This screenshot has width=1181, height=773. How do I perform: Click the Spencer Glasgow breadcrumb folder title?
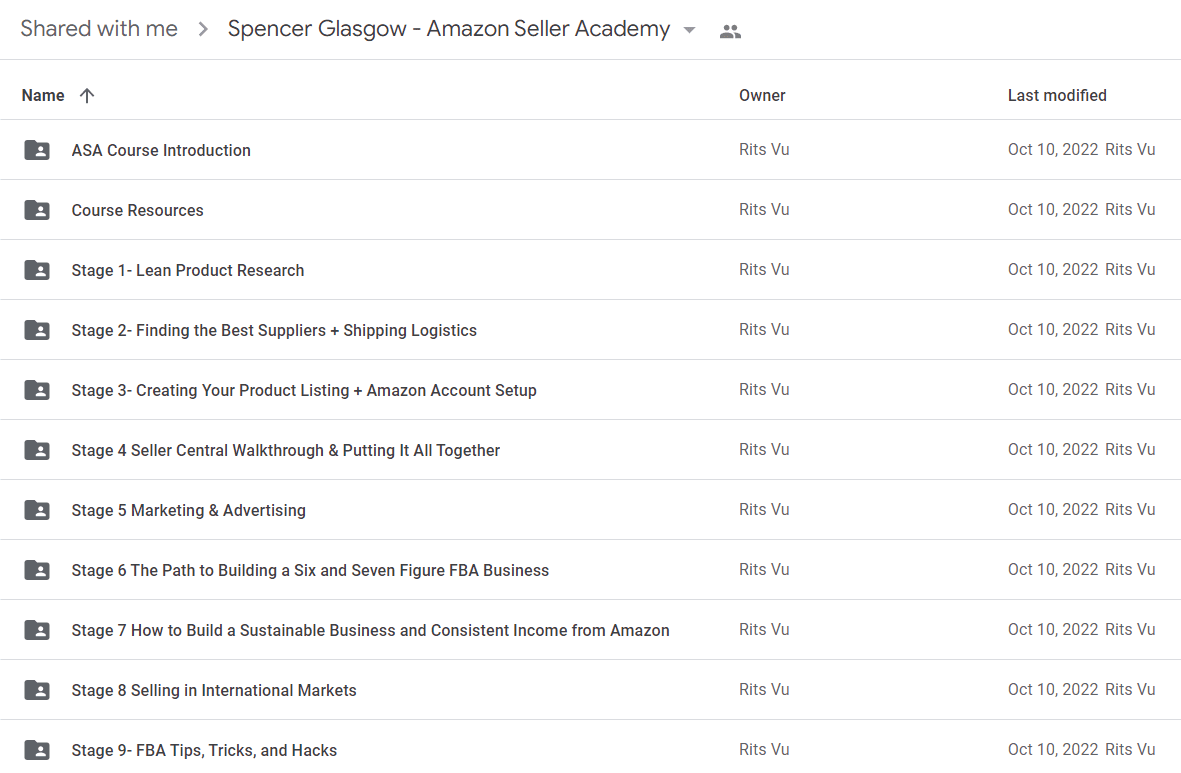(x=449, y=29)
